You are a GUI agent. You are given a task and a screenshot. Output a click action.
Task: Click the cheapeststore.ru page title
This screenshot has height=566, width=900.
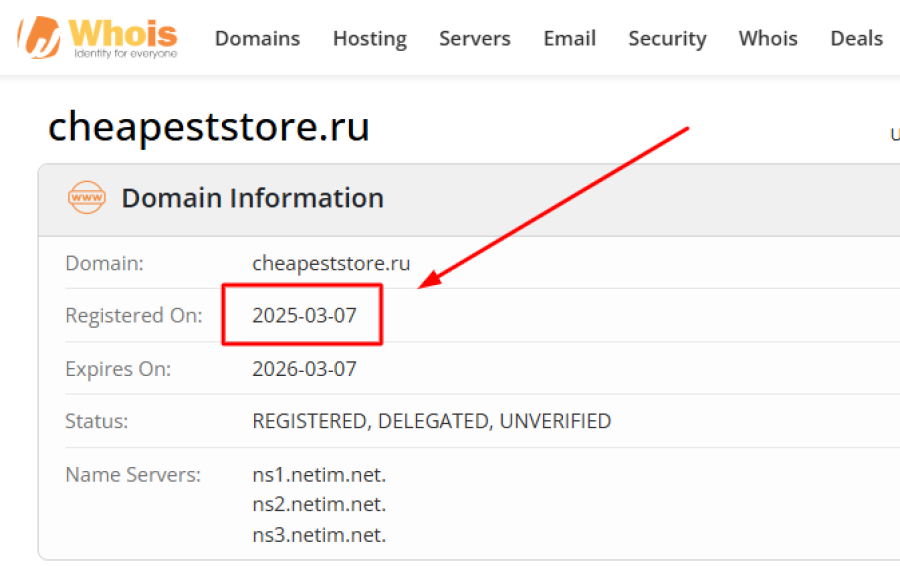[209, 127]
